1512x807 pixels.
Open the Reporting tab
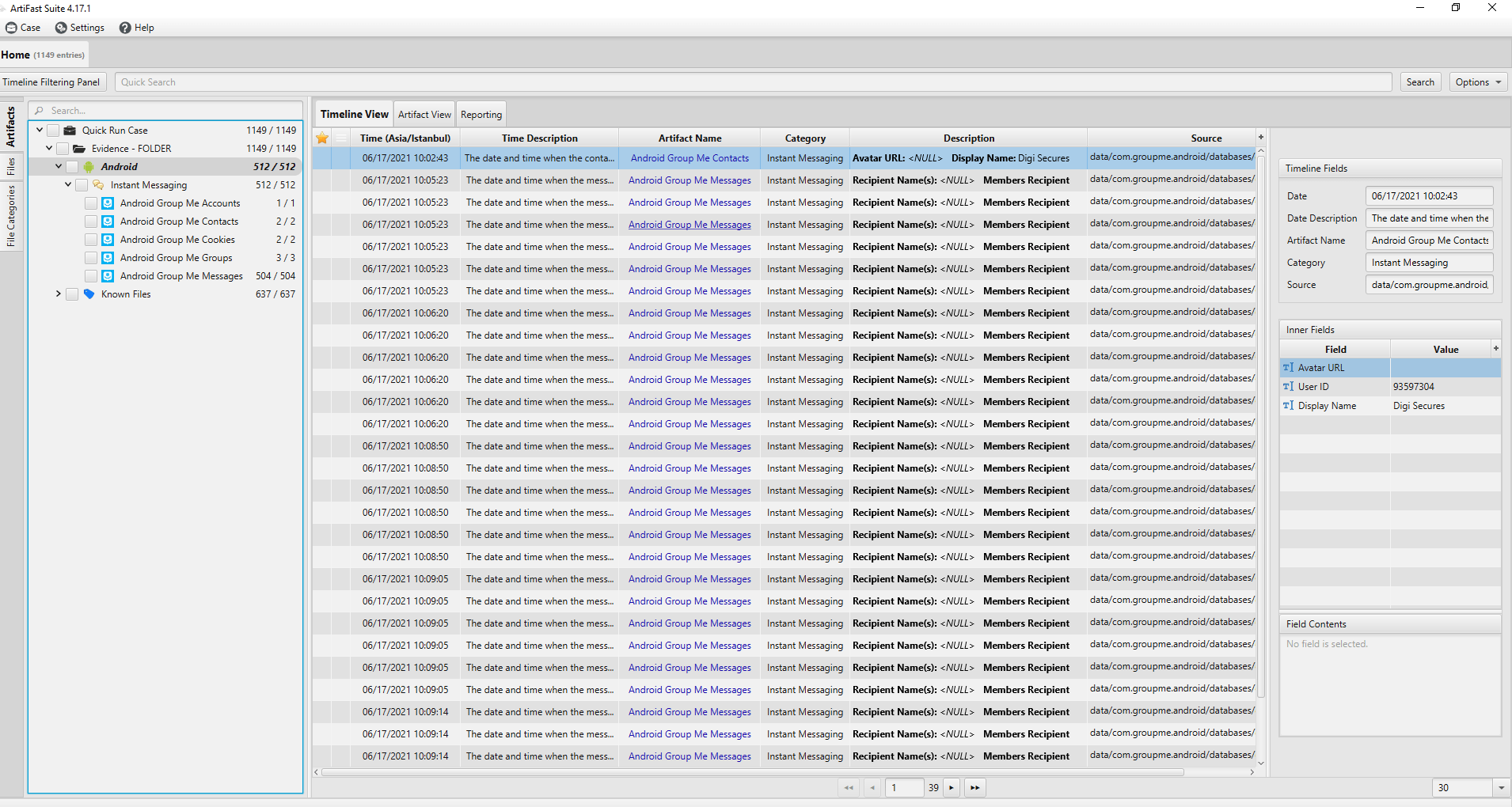point(481,115)
